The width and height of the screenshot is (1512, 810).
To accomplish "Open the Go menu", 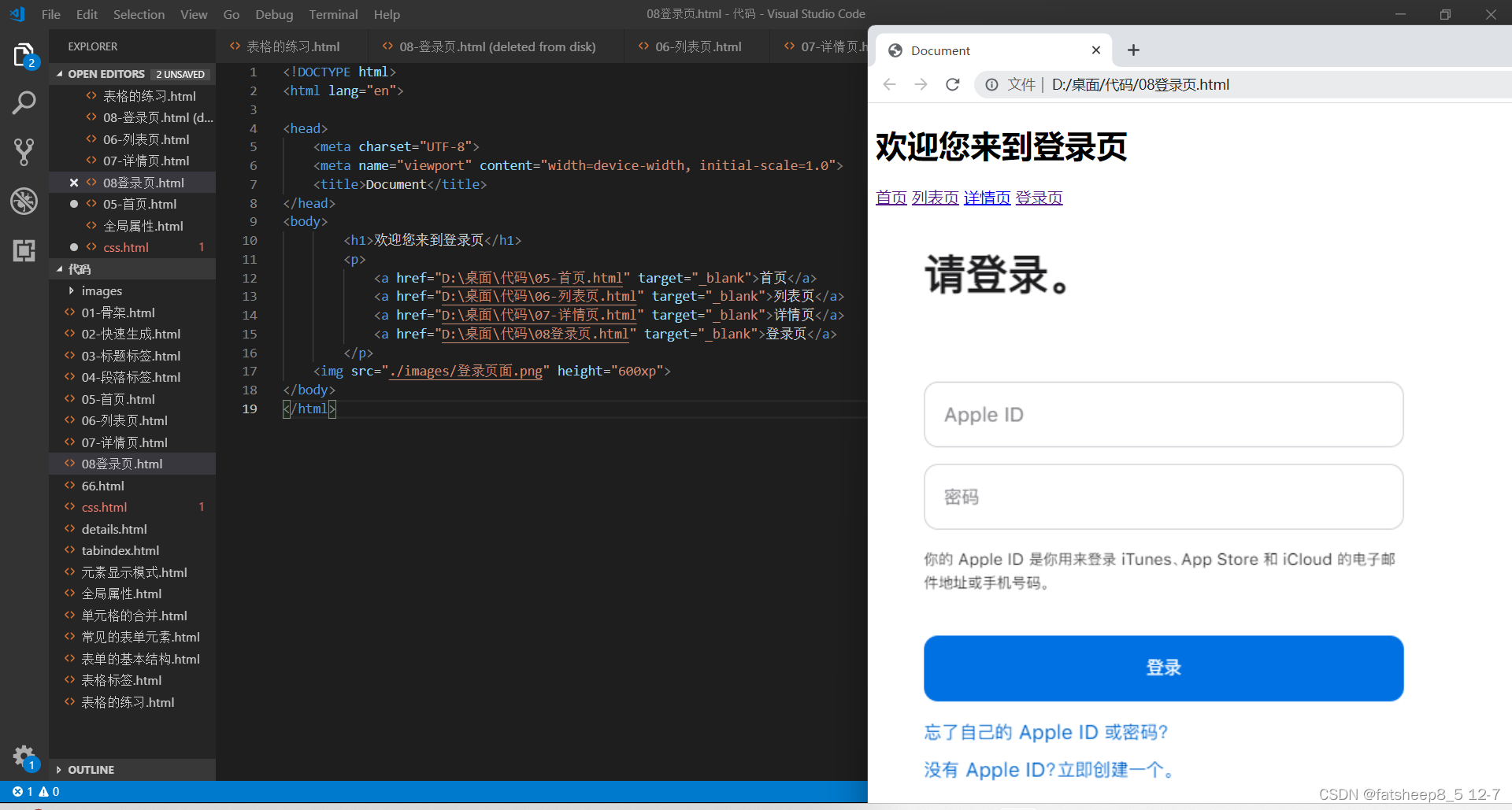I will pyautogui.click(x=231, y=14).
